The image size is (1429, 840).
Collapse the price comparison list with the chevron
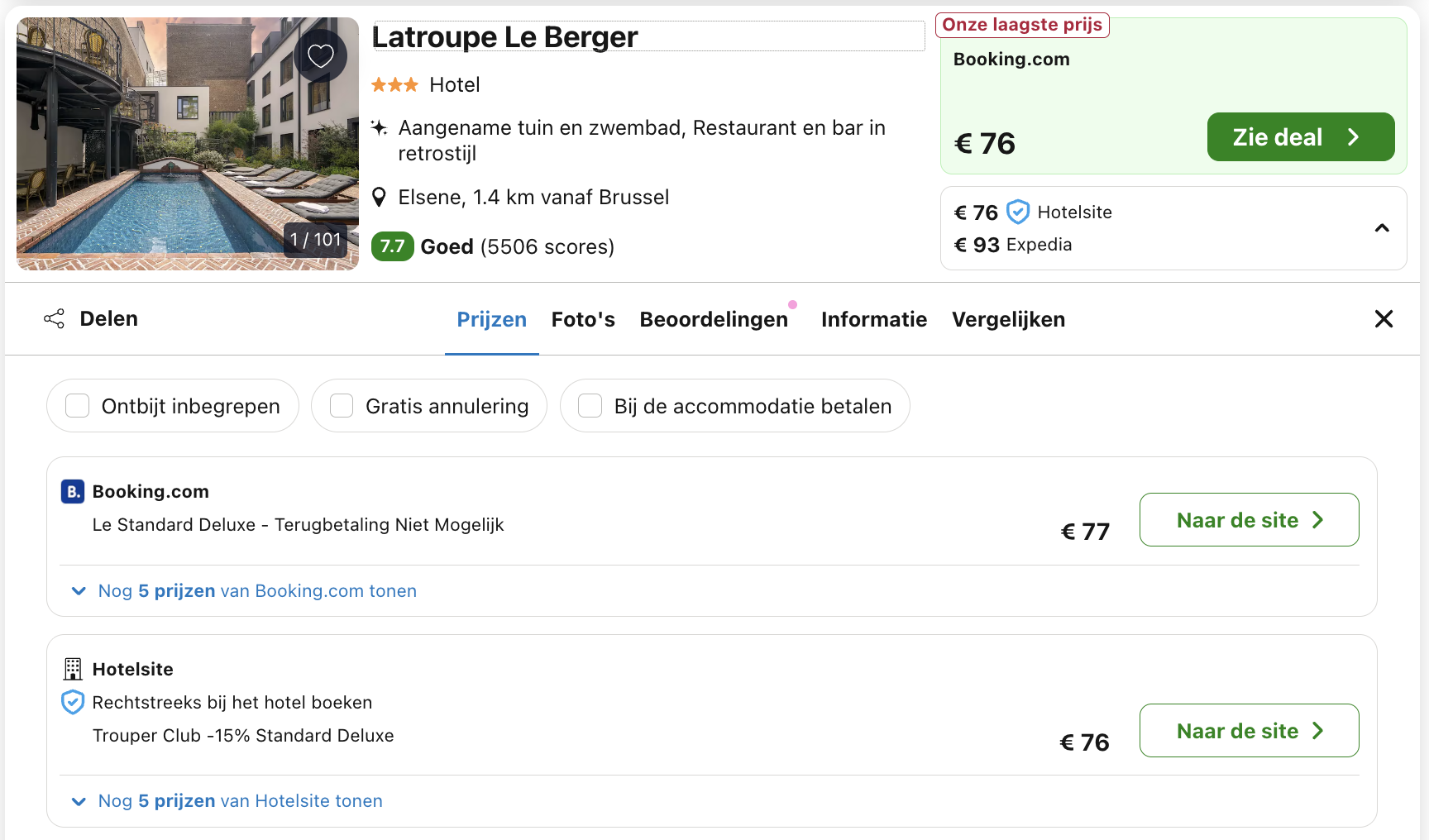(1381, 227)
